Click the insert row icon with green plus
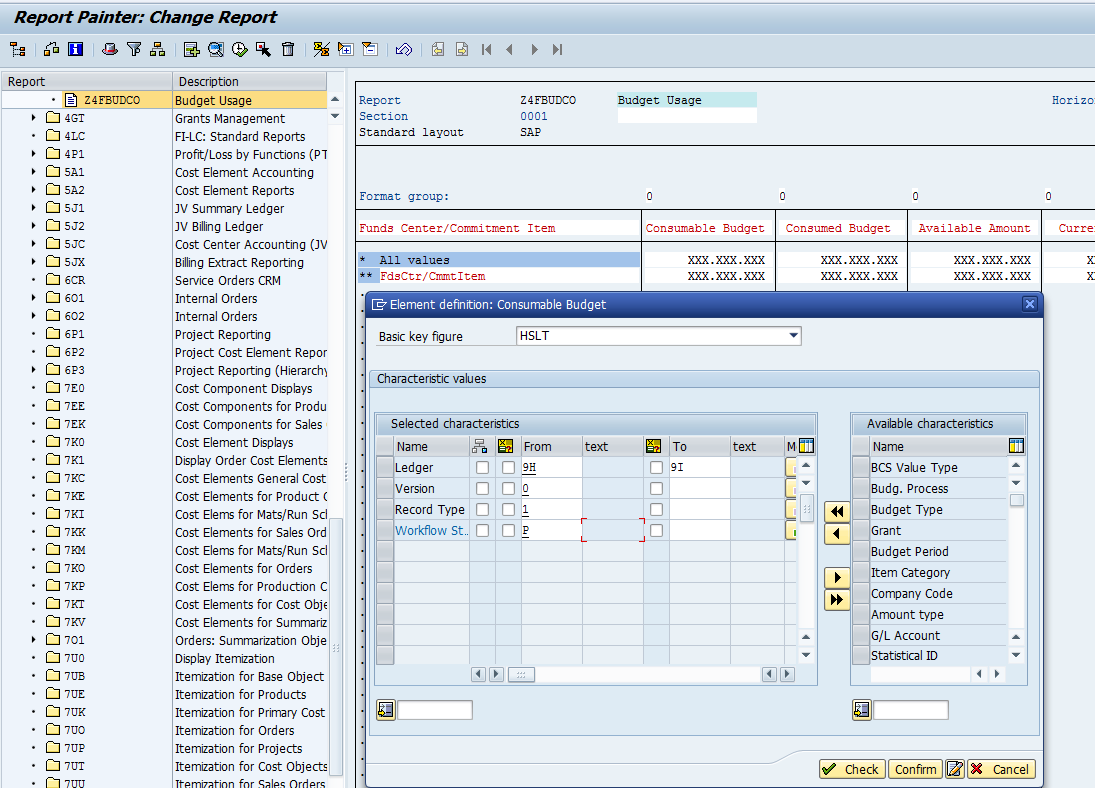The width and height of the screenshot is (1095, 788). click(191, 50)
